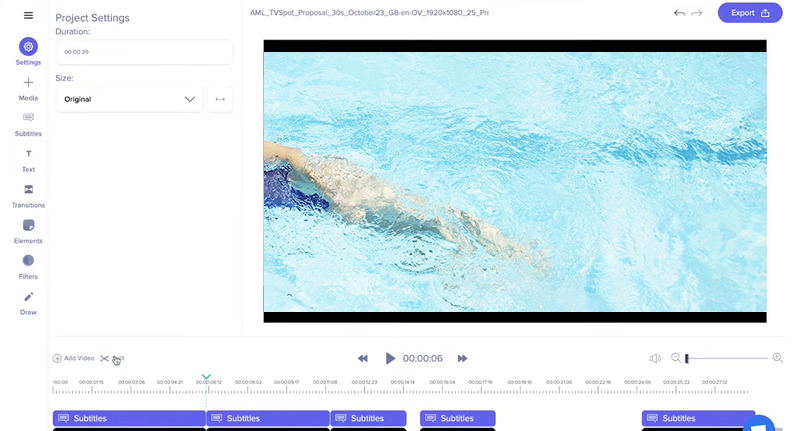Select the second Subtitles clip on timeline
This screenshot has width=800, height=431.
pos(268,418)
